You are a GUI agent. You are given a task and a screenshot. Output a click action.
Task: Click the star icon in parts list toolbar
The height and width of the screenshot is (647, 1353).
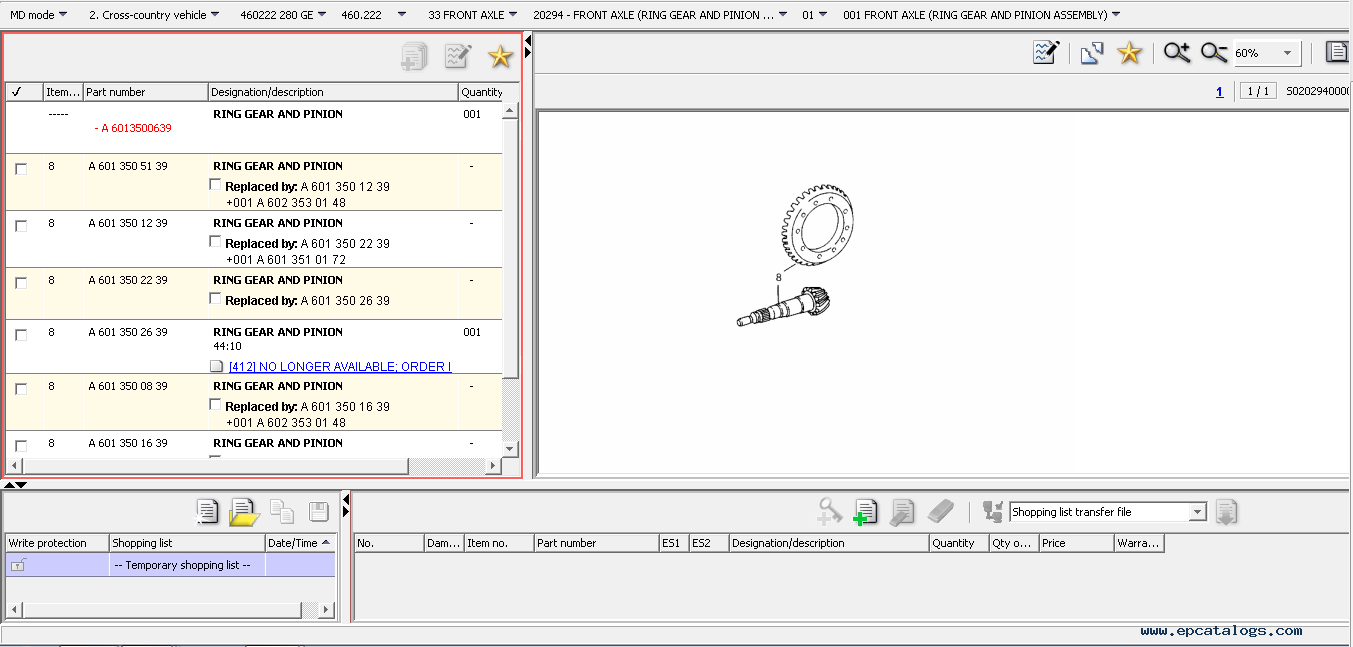pos(500,56)
